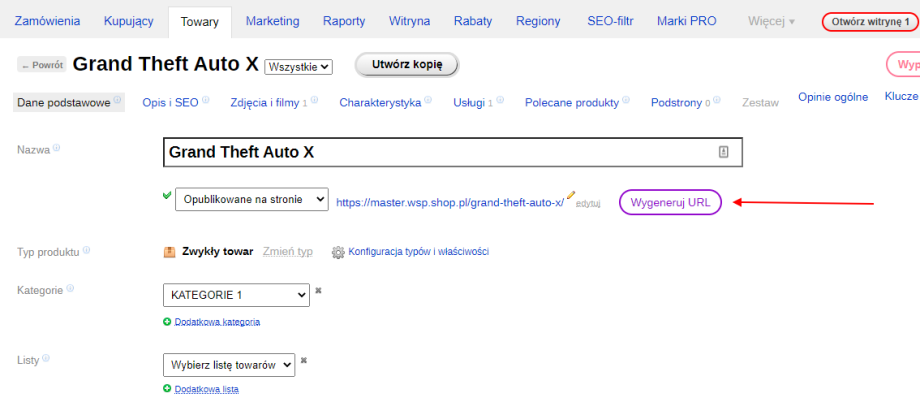The image size is (920, 402).
Task: Click green plus icon for Dodatkowa kategoria
Action: [167, 322]
